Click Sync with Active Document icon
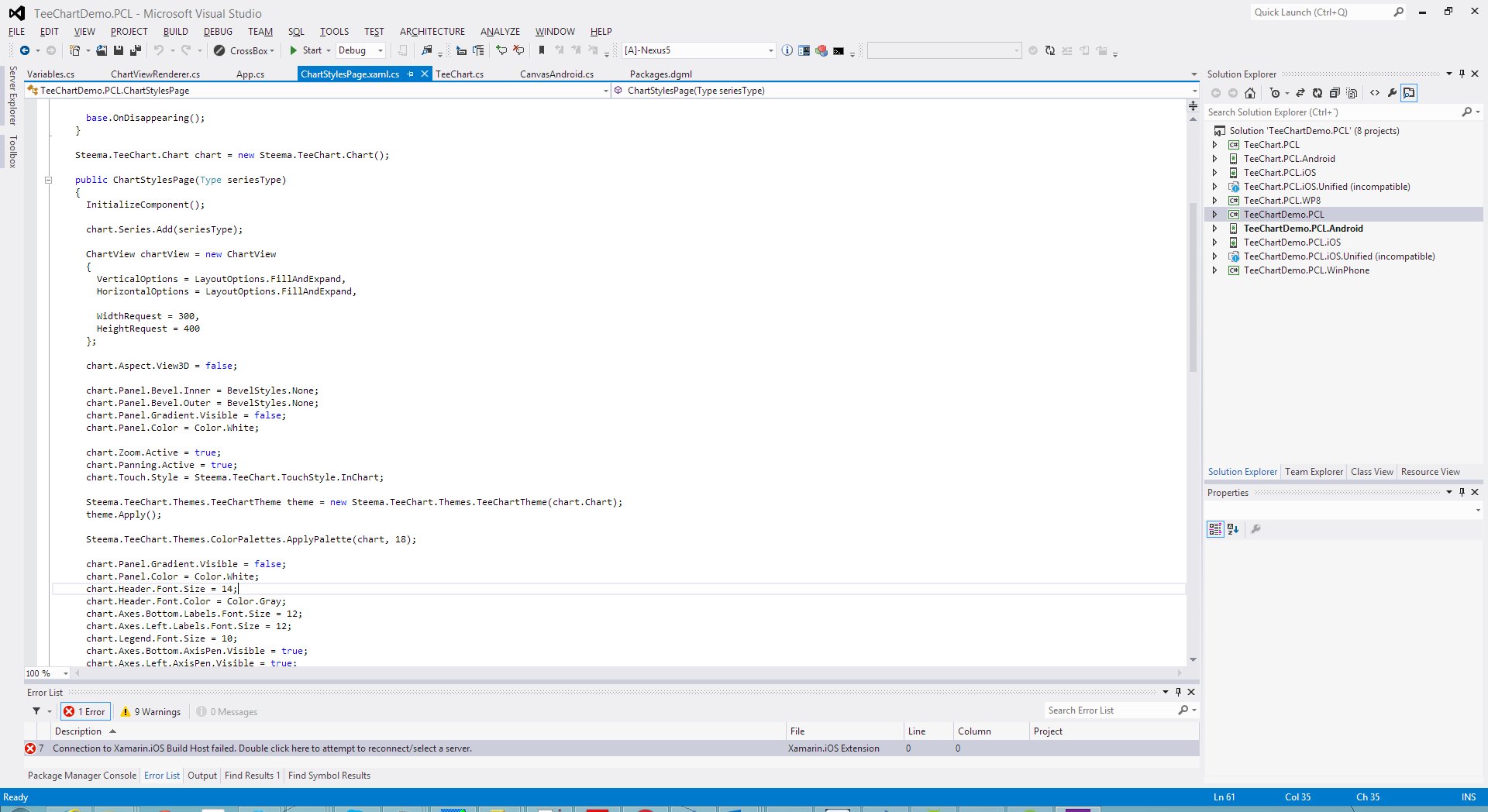Viewport: 1488px width, 812px height. [1300, 93]
